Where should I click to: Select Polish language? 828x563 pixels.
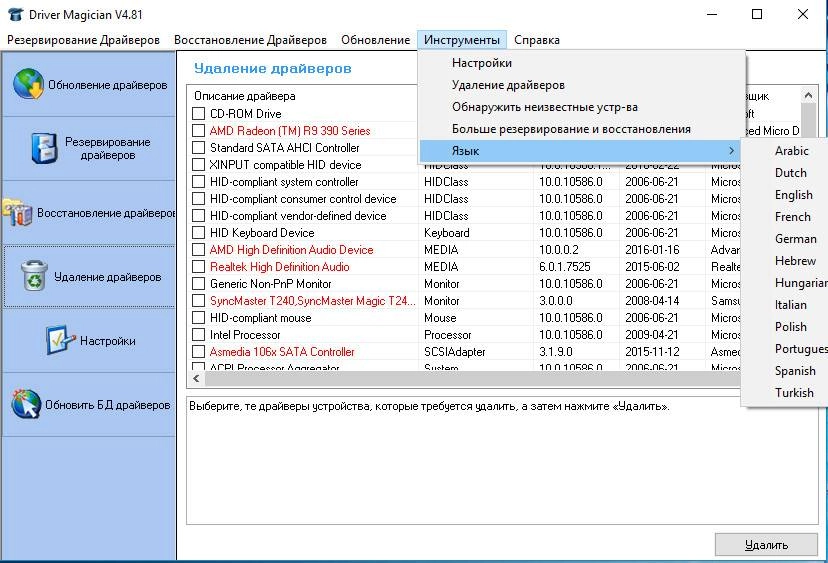coord(791,327)
